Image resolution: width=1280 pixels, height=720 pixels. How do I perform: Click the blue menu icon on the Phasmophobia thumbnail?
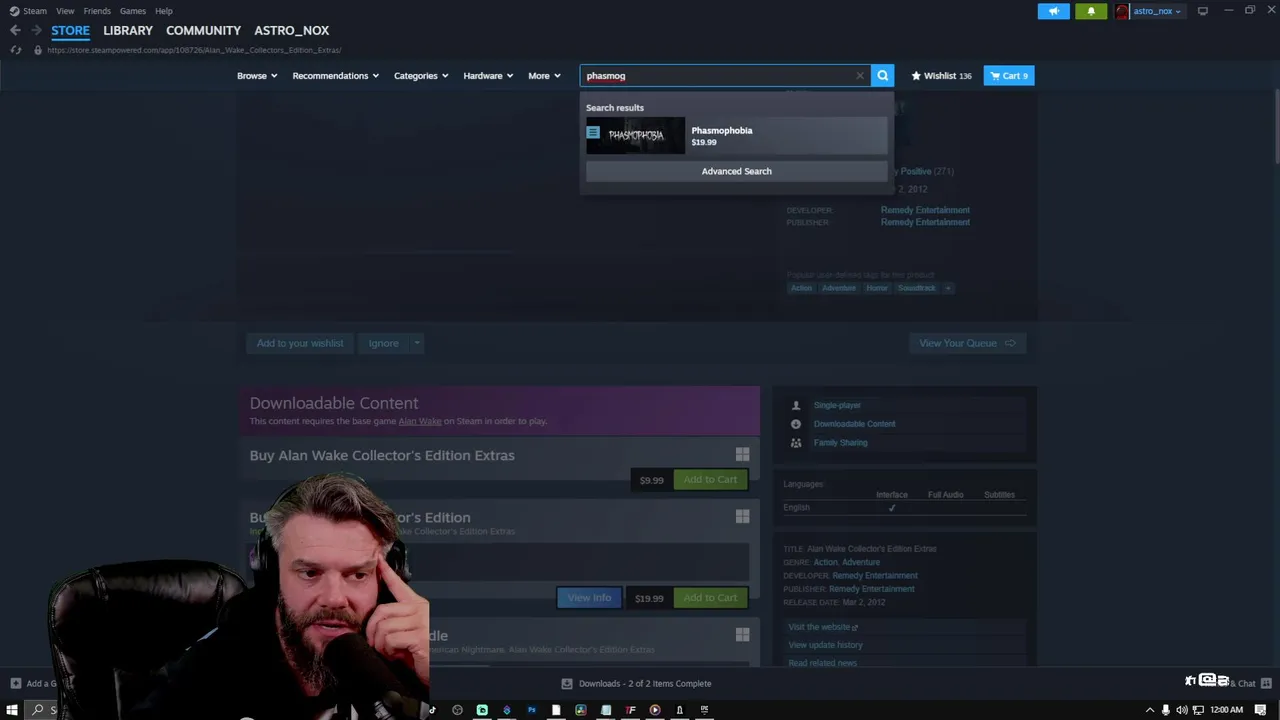(593, 132)
